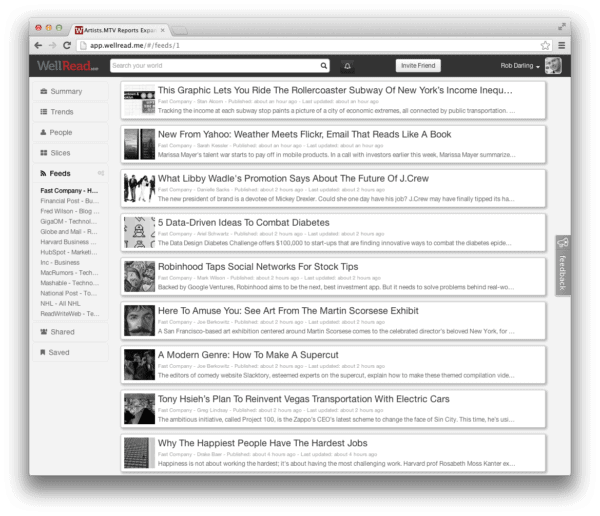Click the Rob Darling profile avatar
This screenshot has width=600, height=516.
pos(553,66)
